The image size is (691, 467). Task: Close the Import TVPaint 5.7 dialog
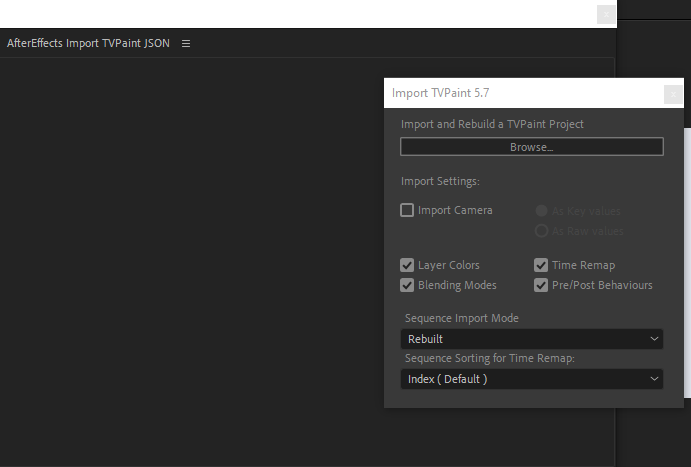pyautogui.click(x=673, y=94)
